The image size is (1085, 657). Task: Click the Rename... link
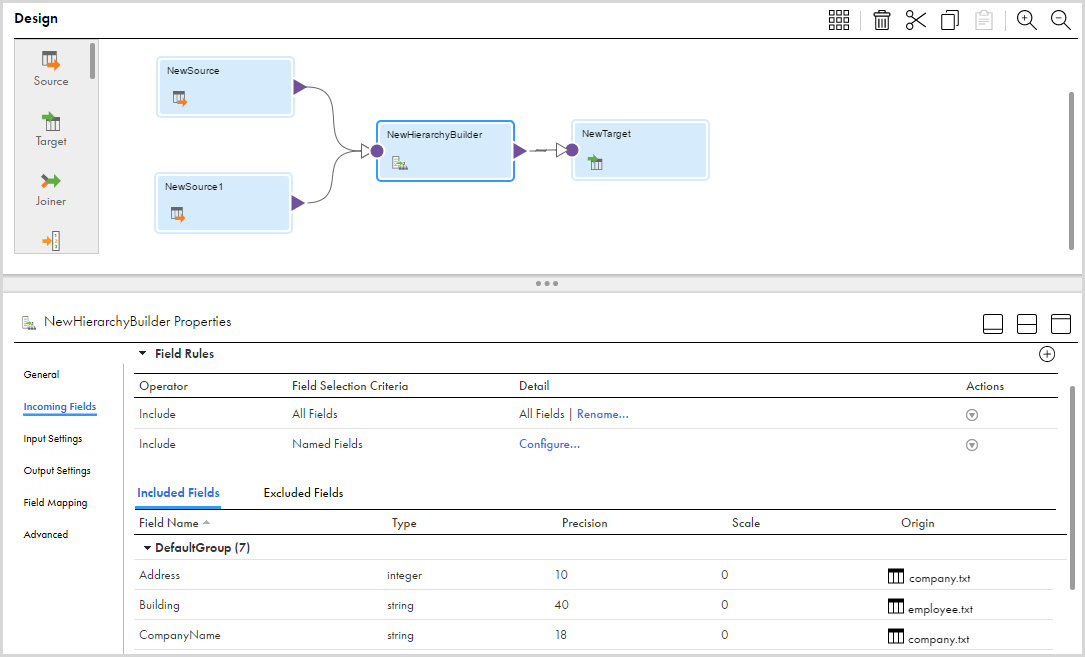click(x=603, y=414)
